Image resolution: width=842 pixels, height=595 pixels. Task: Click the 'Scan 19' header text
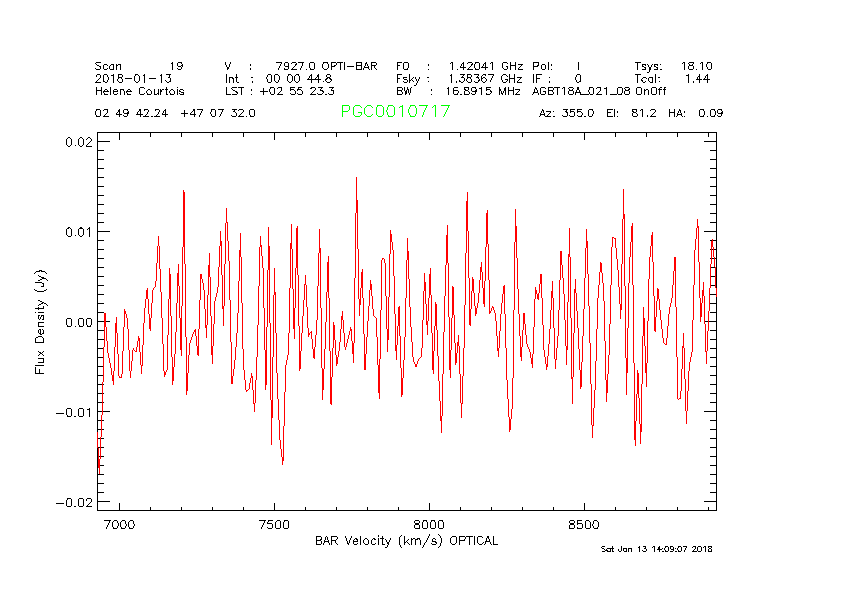tap(139, 66)
